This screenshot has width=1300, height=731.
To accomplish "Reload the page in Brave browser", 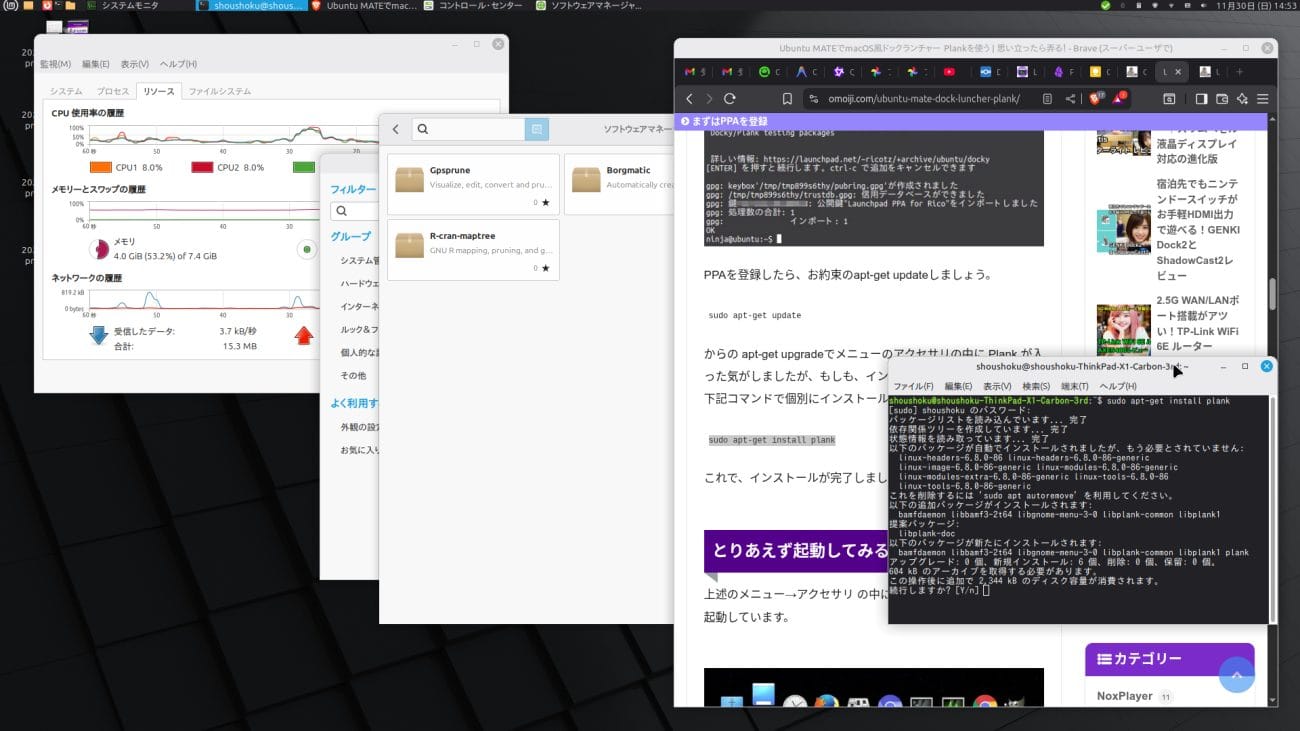I will click(x=730, y=99).
